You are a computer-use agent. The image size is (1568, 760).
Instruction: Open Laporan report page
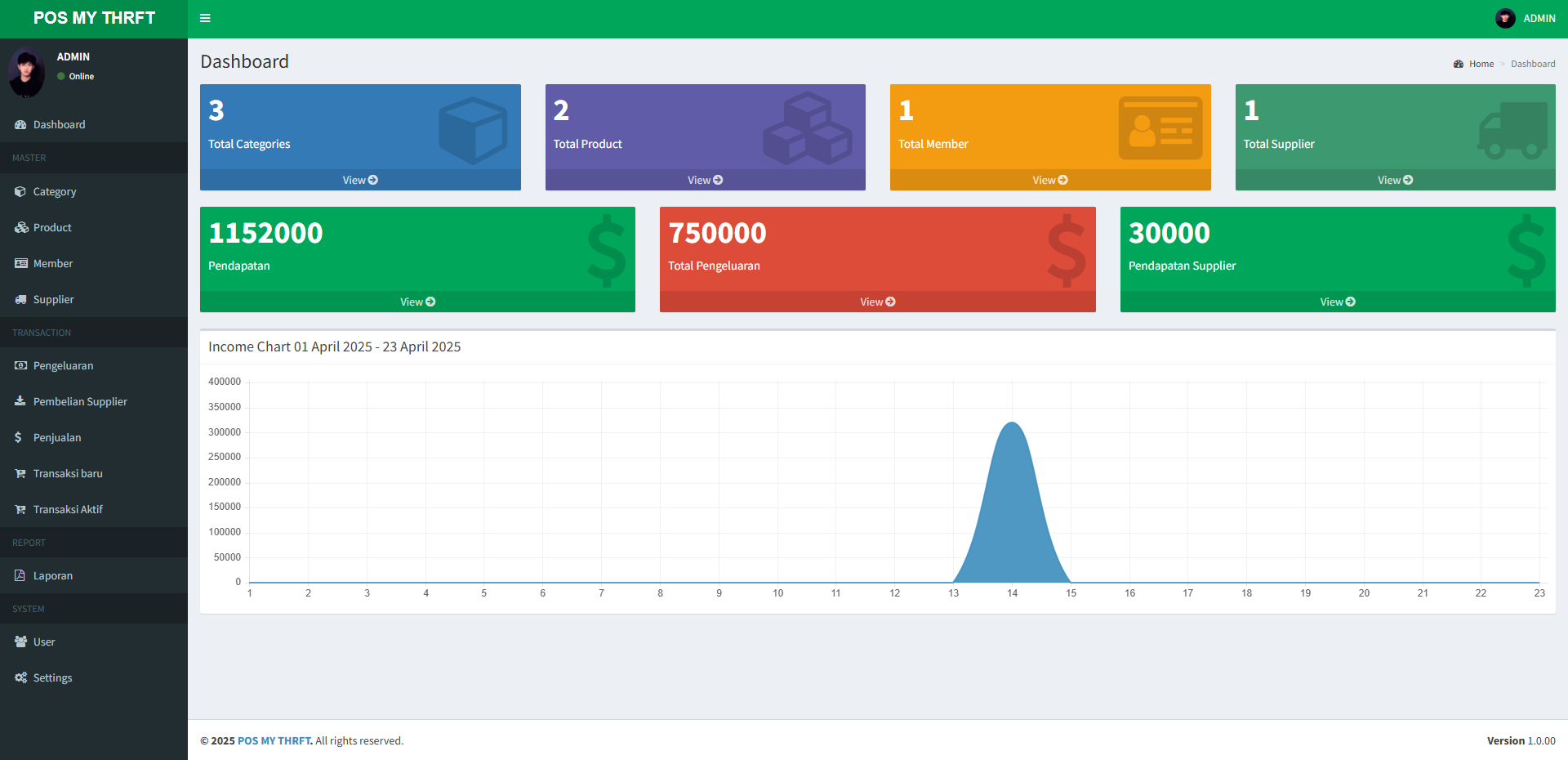click(53, 576)
